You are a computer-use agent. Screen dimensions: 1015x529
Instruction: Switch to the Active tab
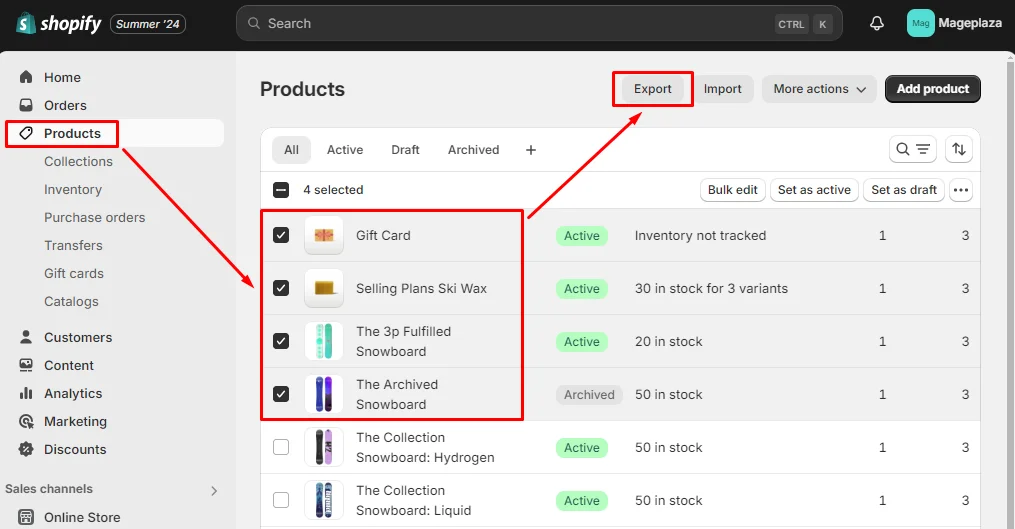(345, 150)
